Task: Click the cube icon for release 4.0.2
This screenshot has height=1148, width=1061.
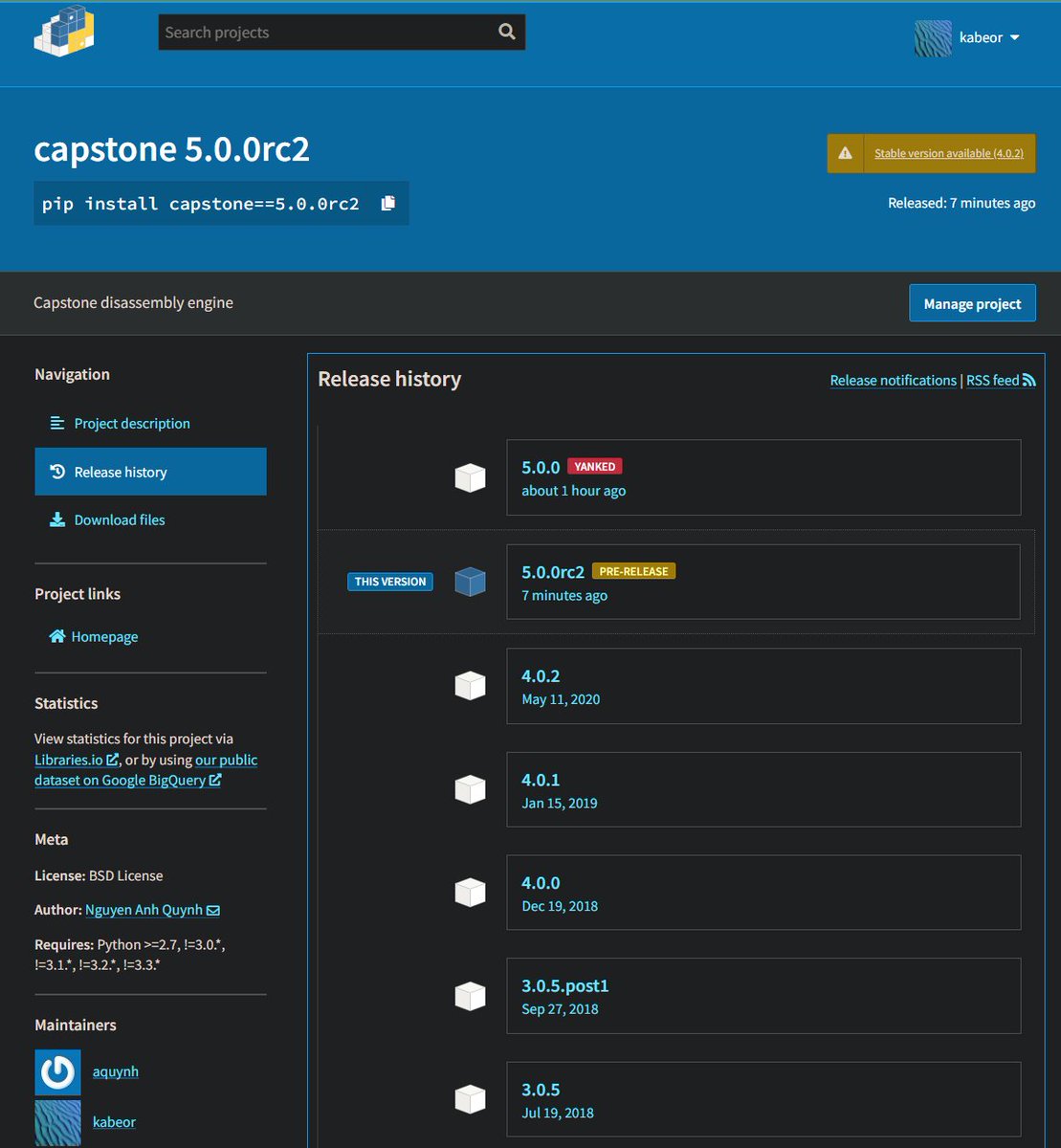Action: tap(470, 686)
